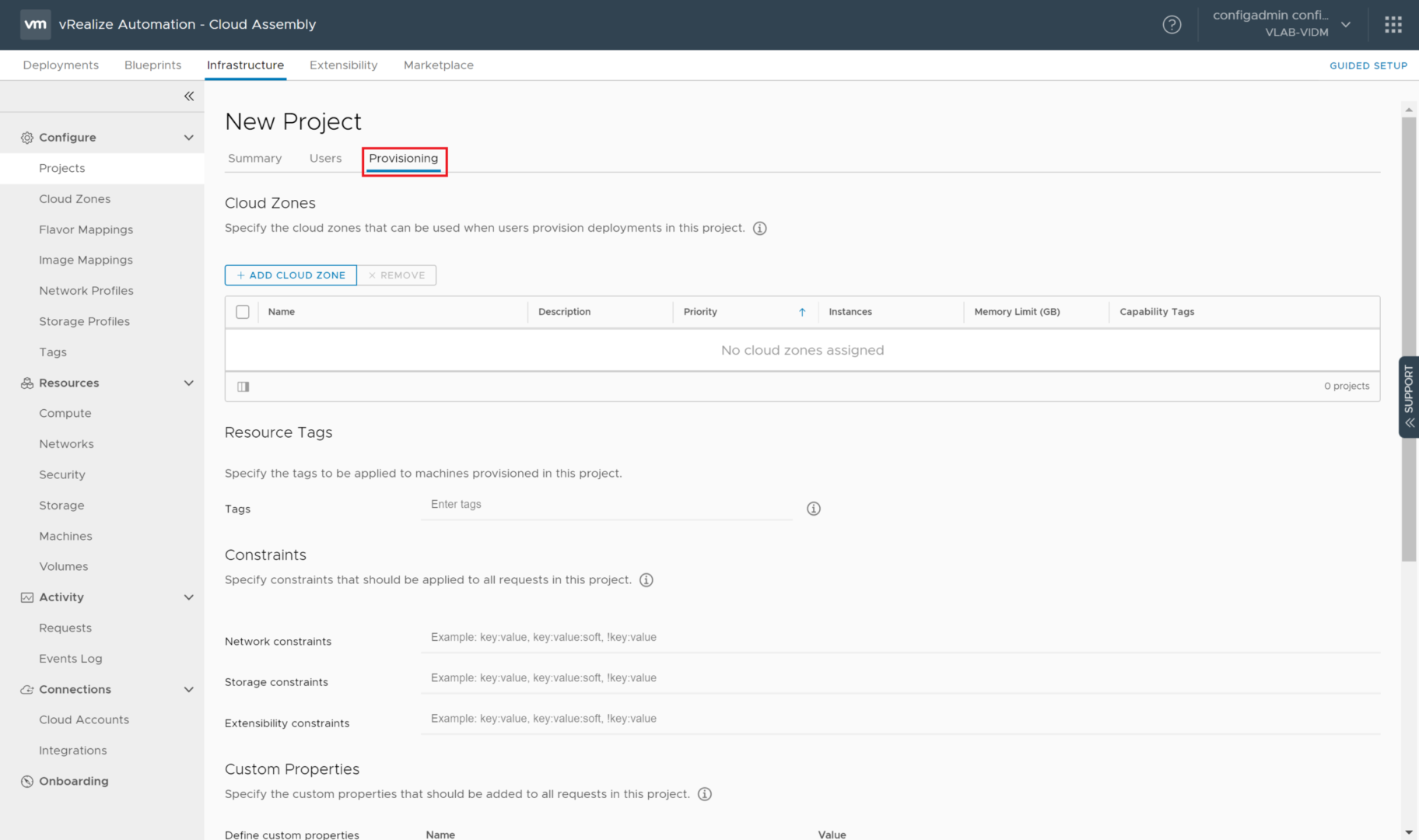
Task: Open Events Log under Activity
Action: (x=71, y=659)
